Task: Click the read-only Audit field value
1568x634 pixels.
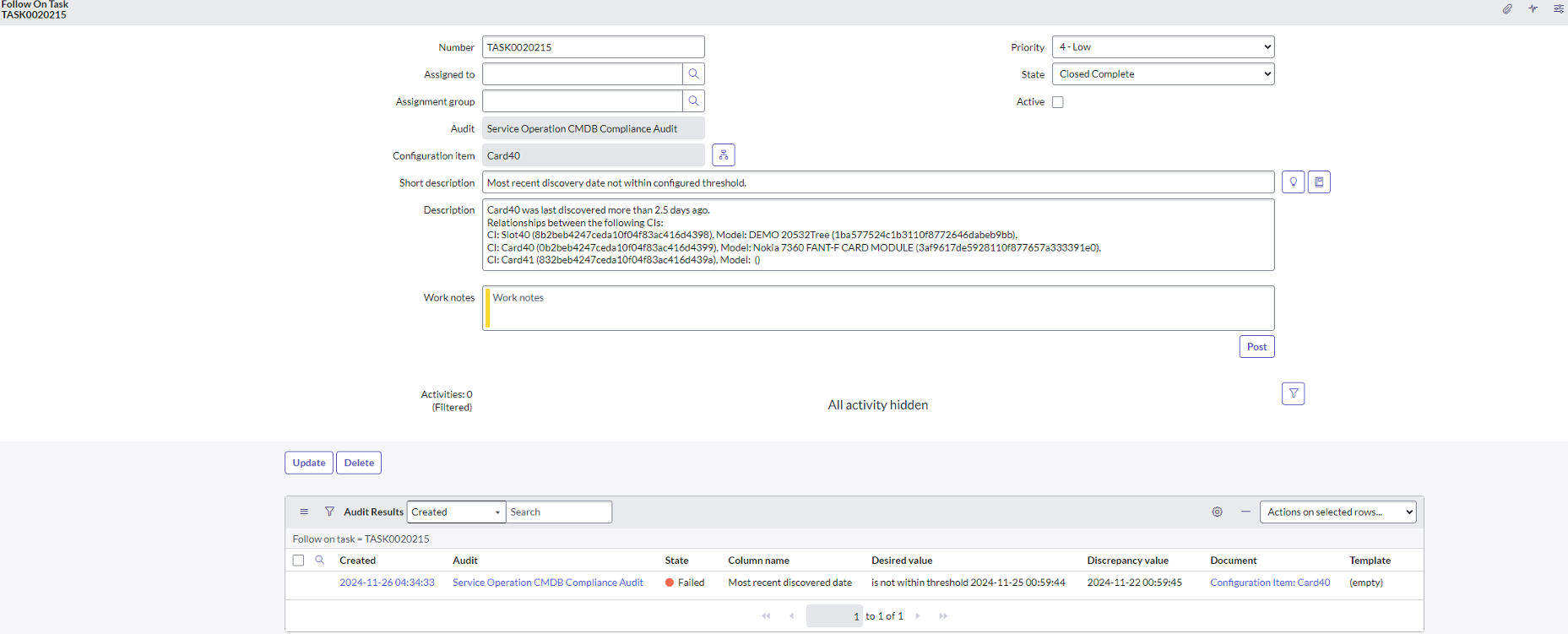Action: point(593,128)
